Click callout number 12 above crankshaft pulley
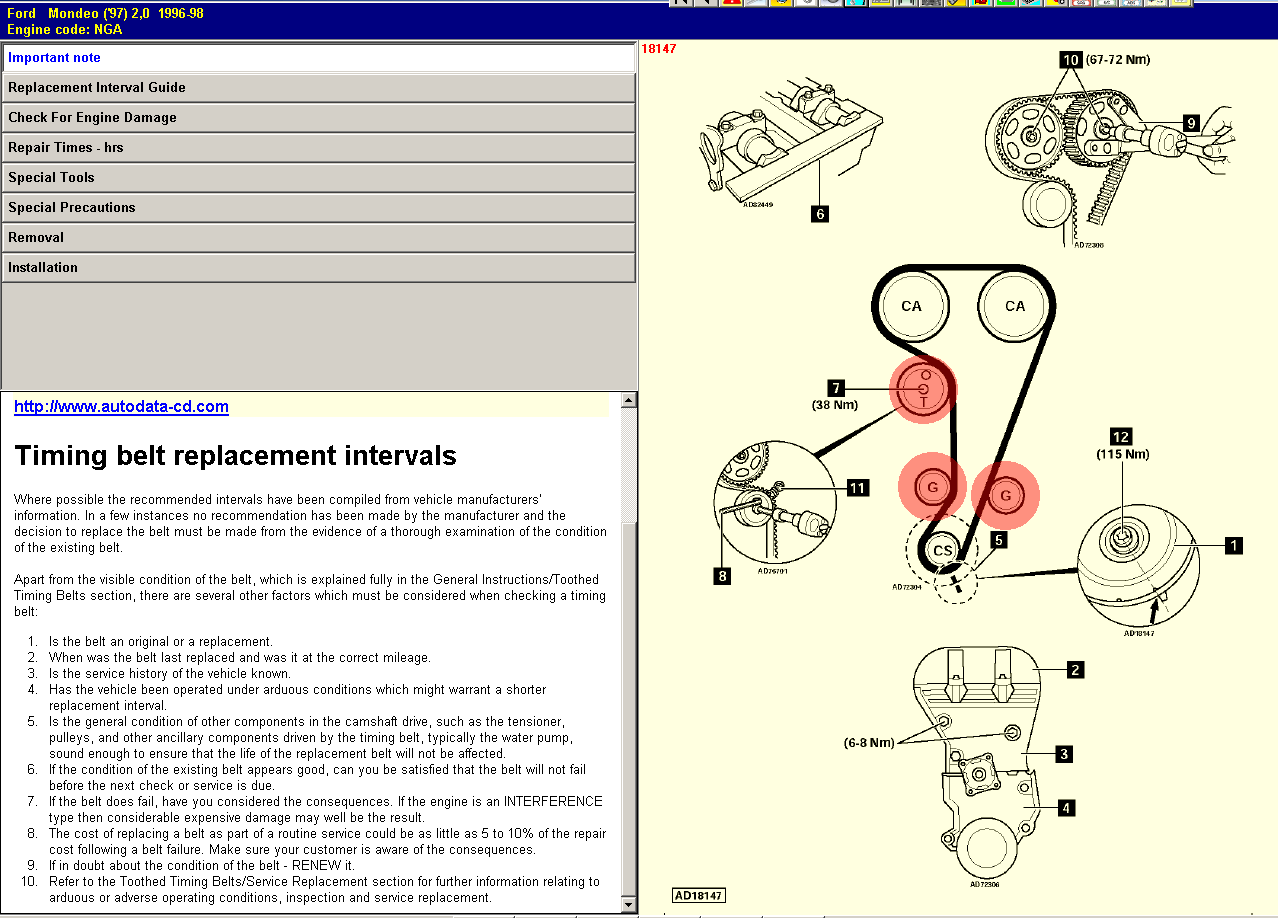Viewport: 1278px width, 918px height. pyautogui.click(x=1120, y=436)
